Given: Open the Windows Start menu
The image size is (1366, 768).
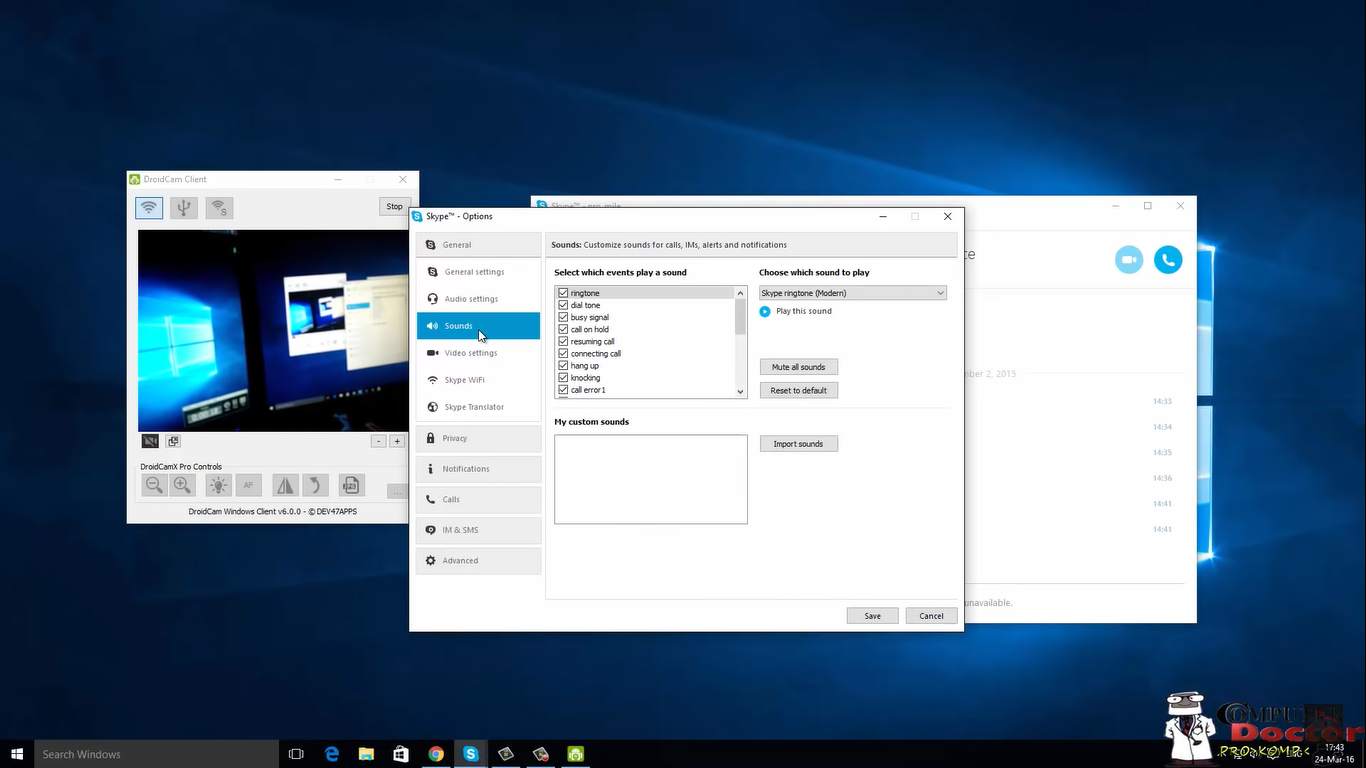Looking at the screenshot, I should [17, 754].
